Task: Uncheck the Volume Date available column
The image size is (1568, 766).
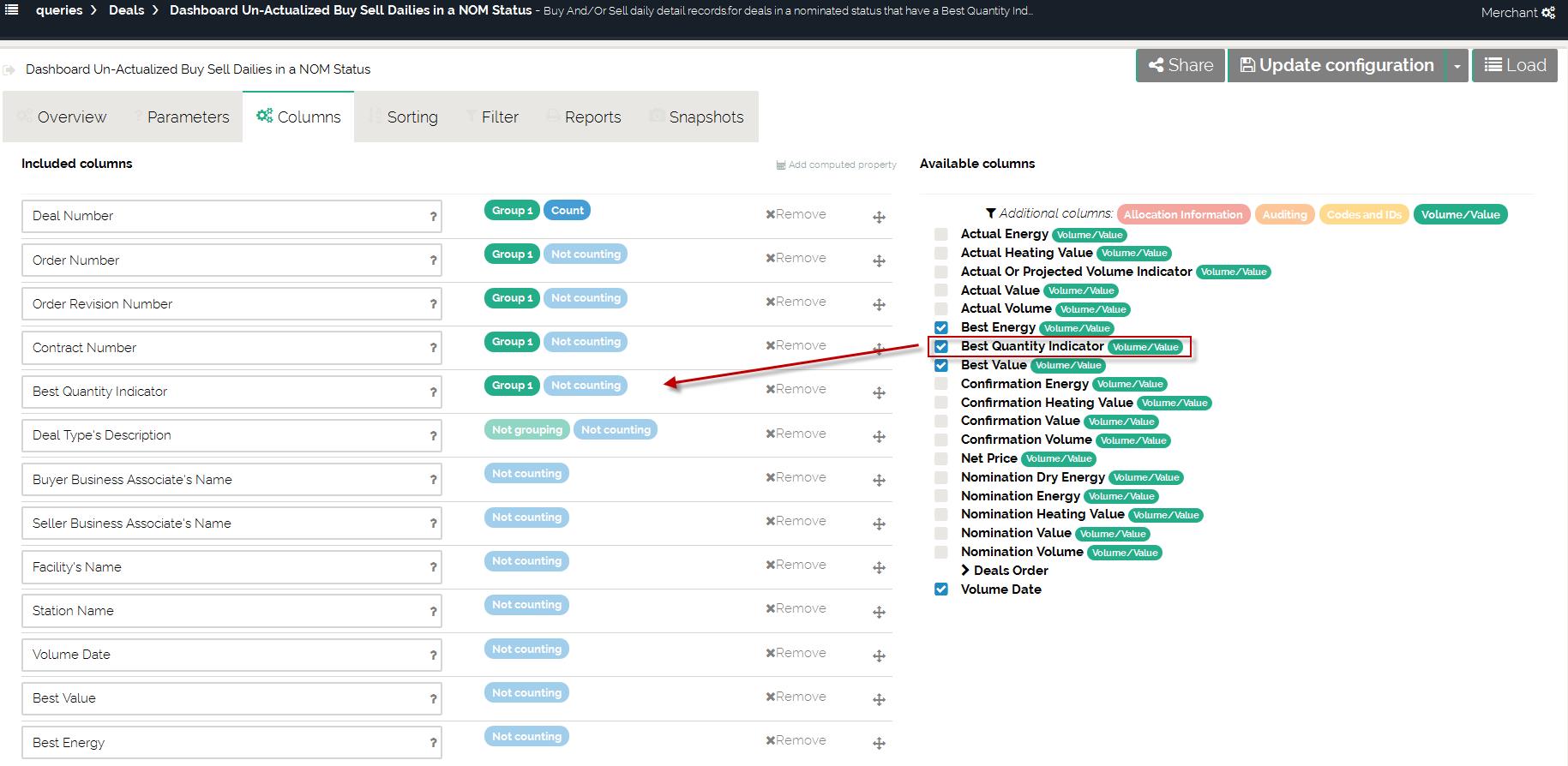Action: point(941,589)
